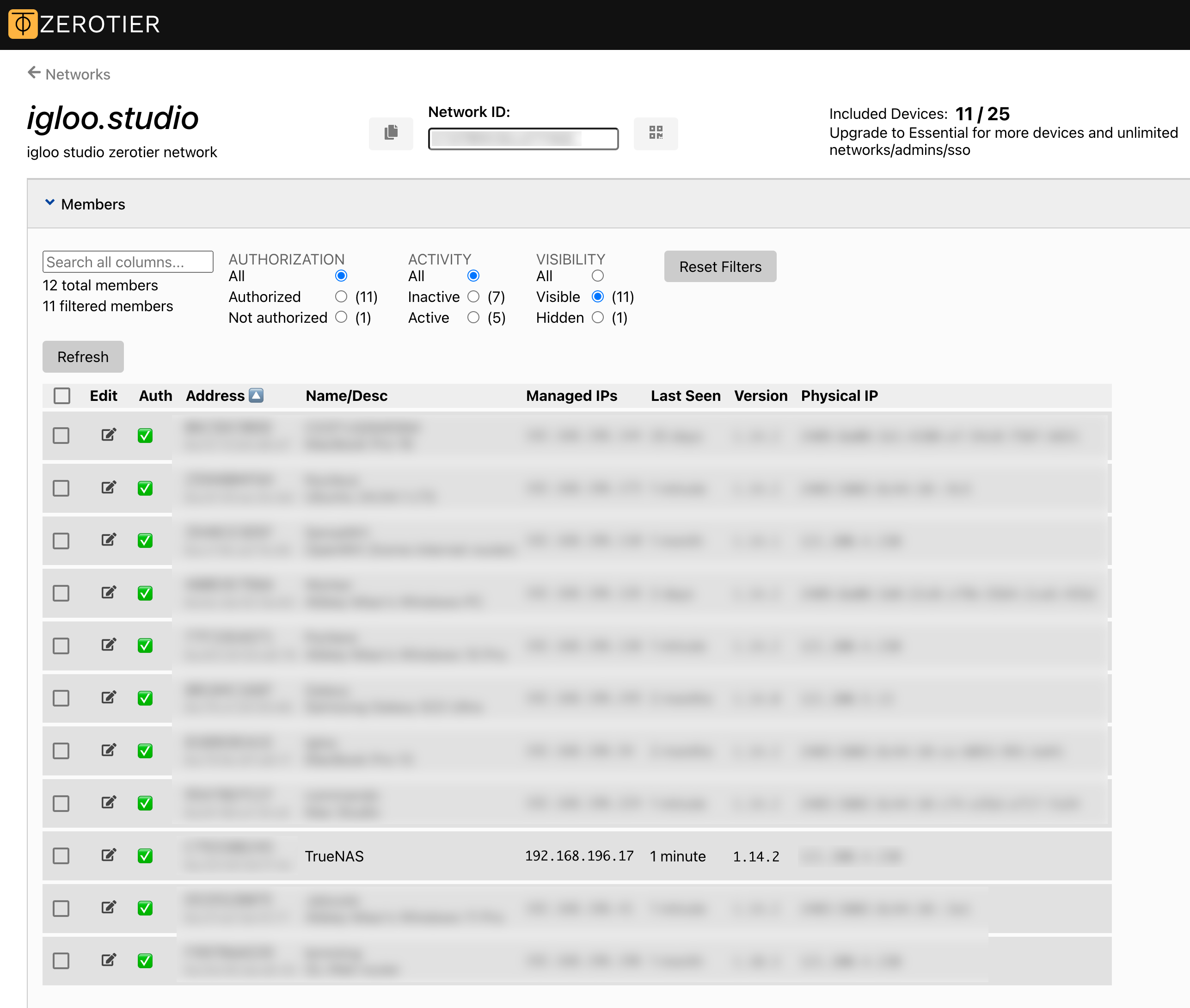Click the edit icon for TrueNAS member
1190x1008 pixels.
[108, 856]
